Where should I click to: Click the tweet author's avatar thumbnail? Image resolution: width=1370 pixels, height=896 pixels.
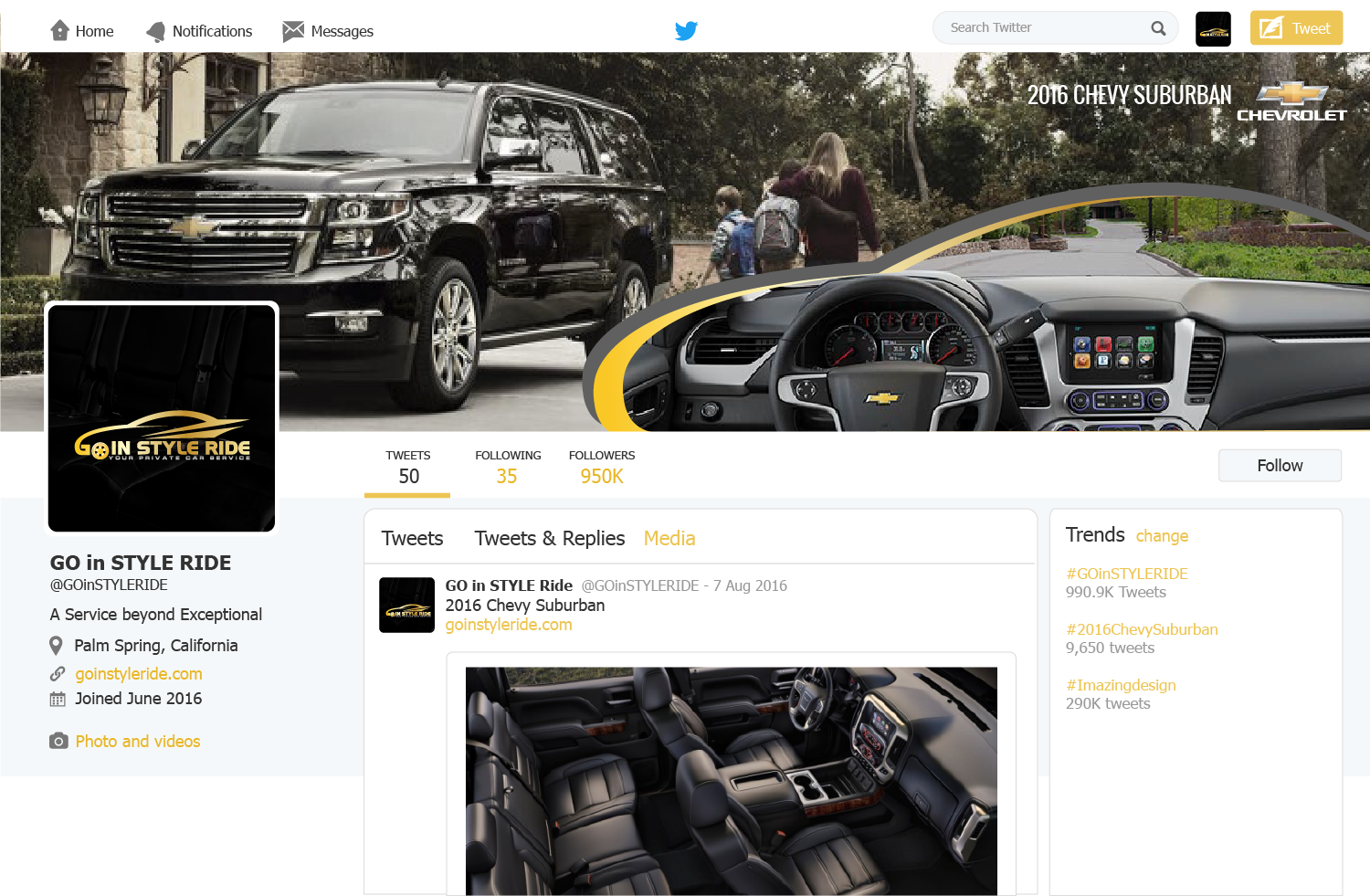tap(407, 605)
